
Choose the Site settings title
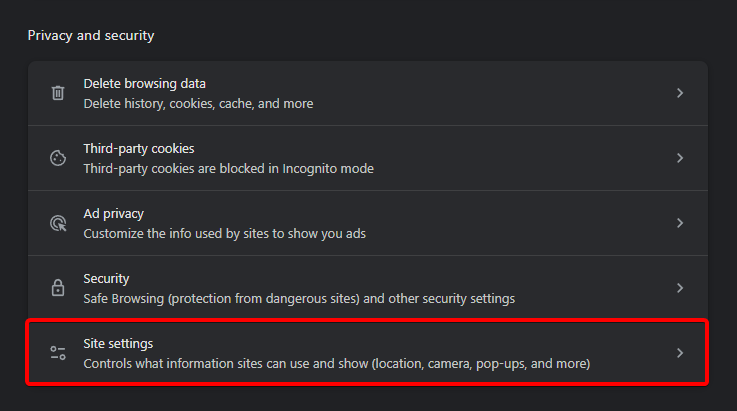tap(118, 344)
